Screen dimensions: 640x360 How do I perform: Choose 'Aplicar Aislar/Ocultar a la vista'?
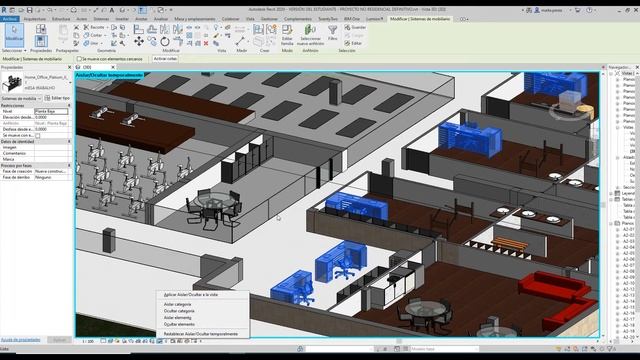tap(191, 294)
